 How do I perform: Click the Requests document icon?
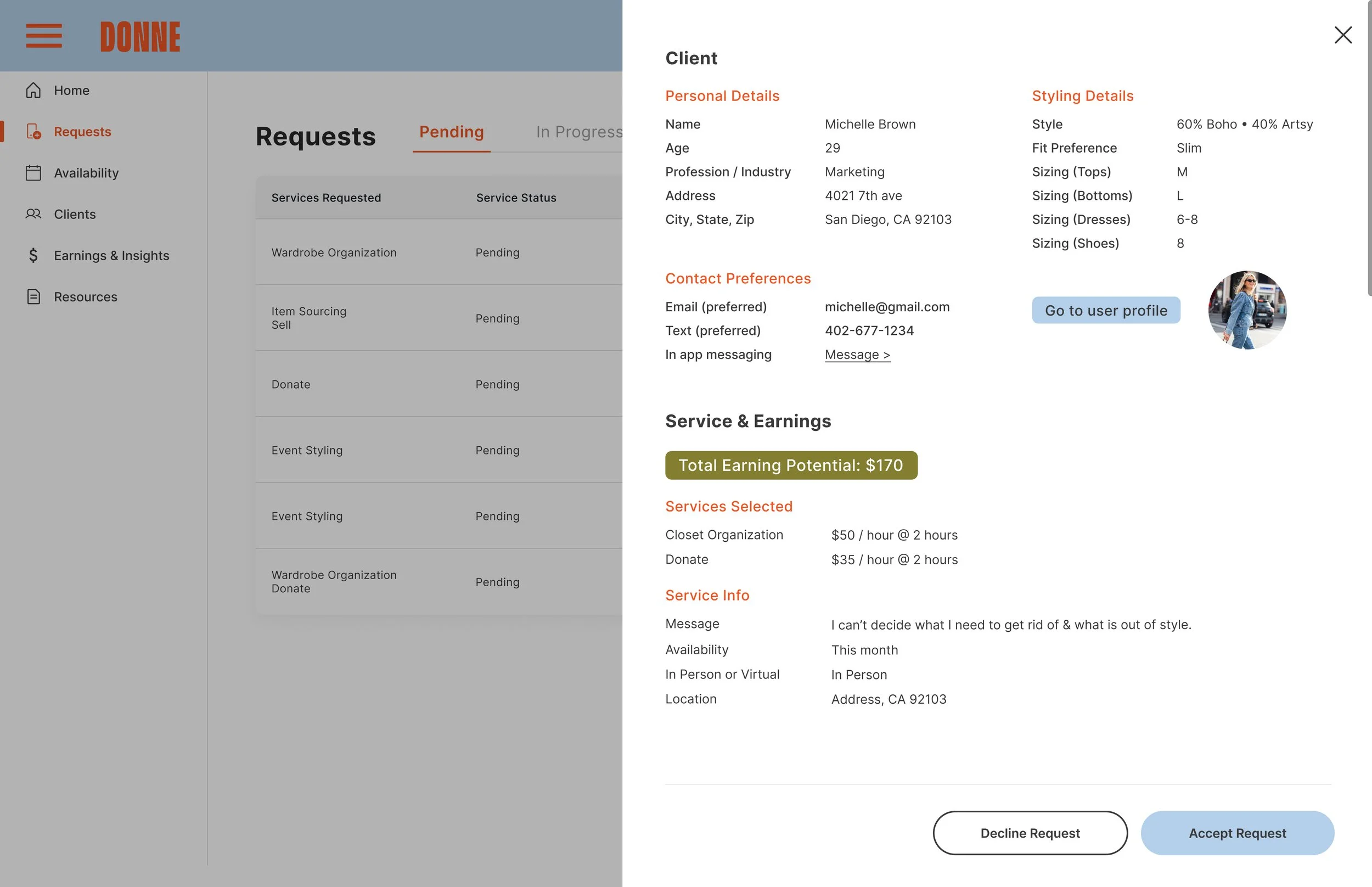coord(33,131)
